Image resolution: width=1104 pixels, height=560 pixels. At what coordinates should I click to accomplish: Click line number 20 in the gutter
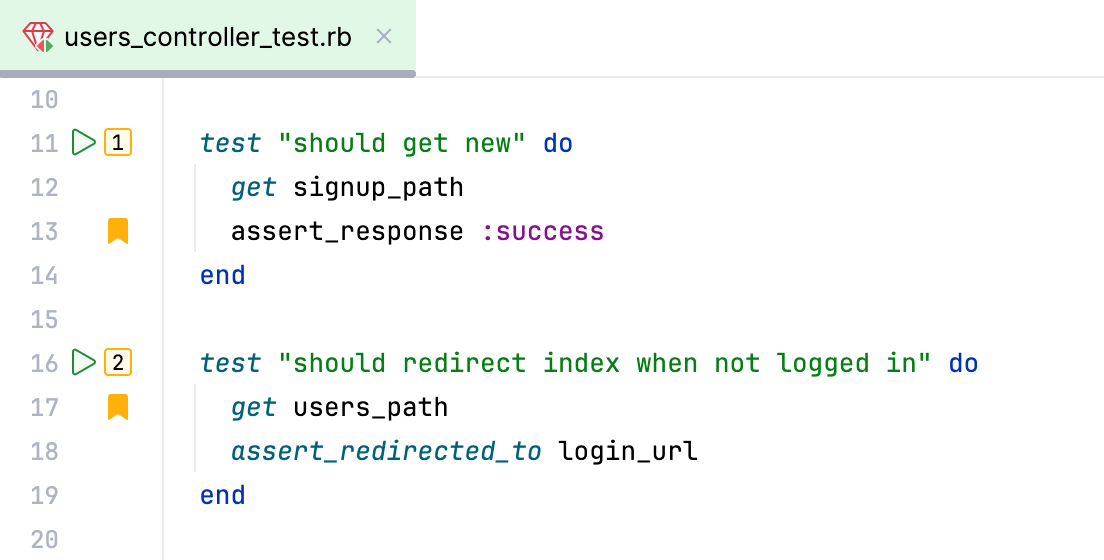(x=44, y=540)
